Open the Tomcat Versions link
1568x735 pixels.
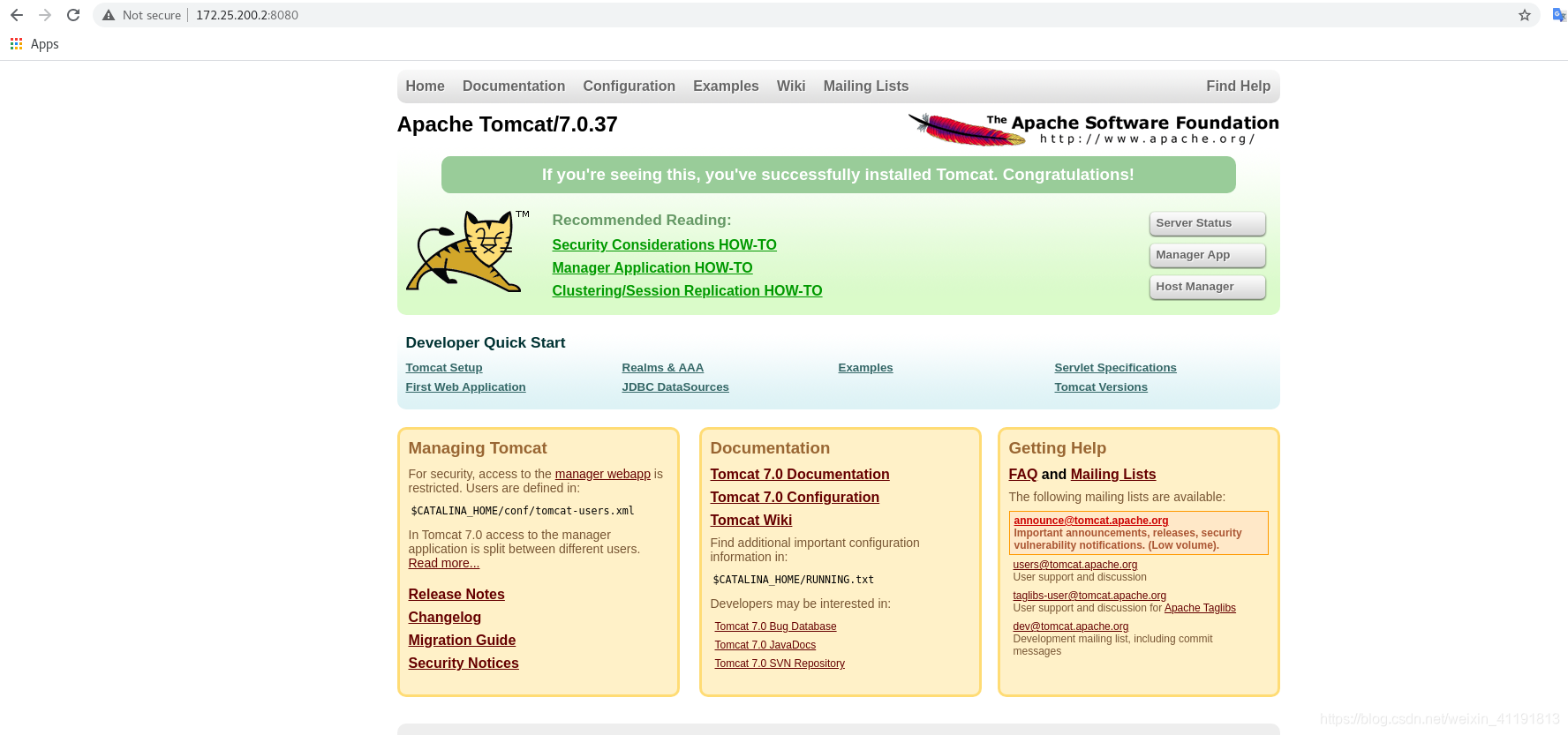tap(1101, 386)
